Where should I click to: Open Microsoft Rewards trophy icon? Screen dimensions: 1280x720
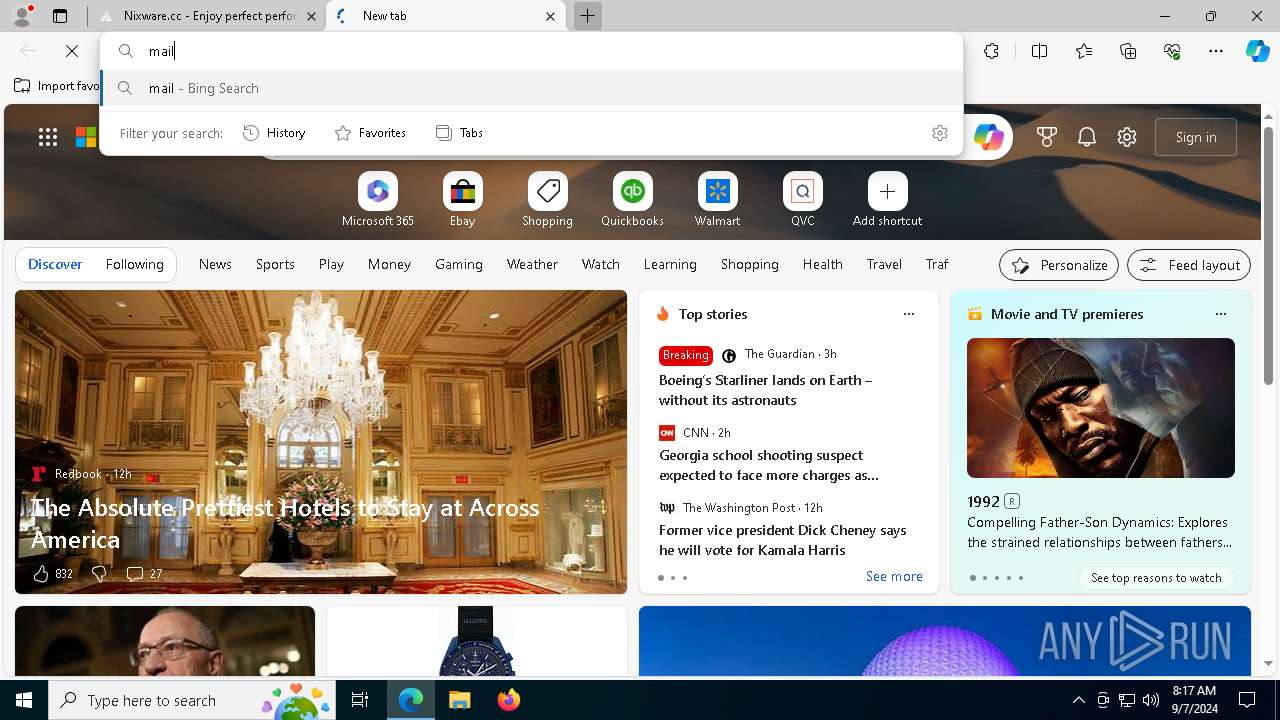click(1047, 137)
